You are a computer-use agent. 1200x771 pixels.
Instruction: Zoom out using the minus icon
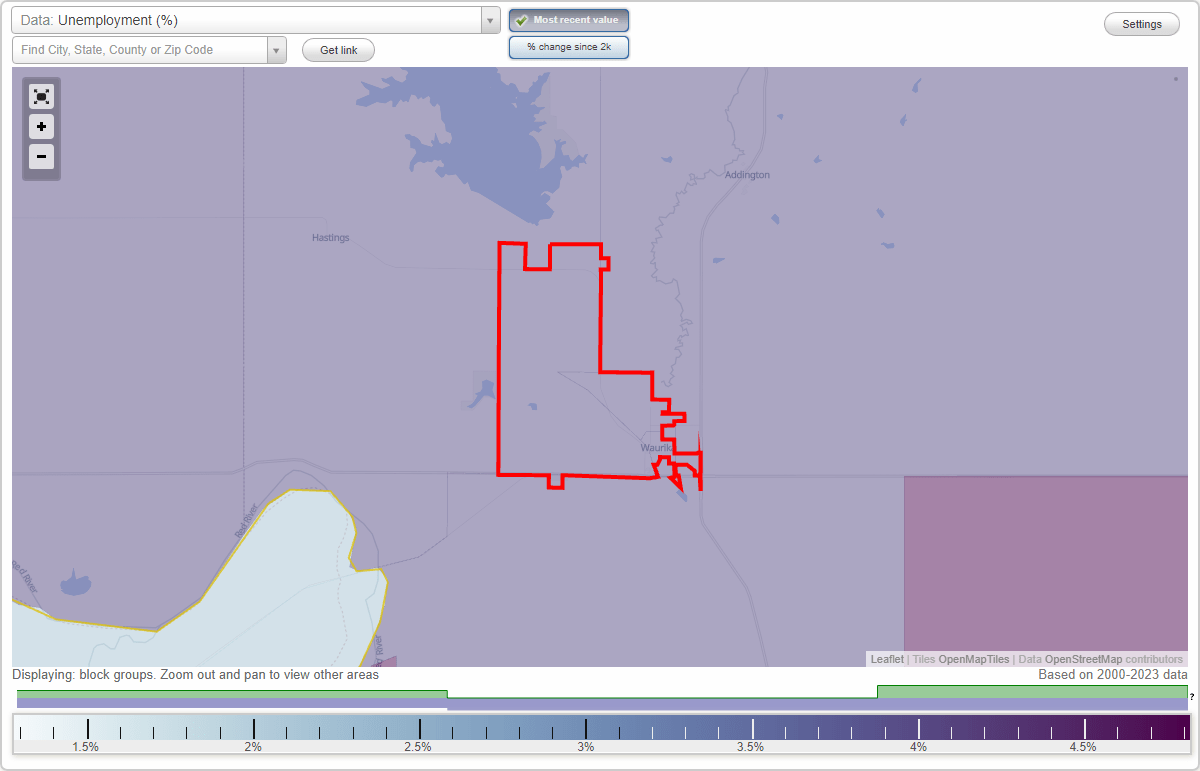pos(41,157)
